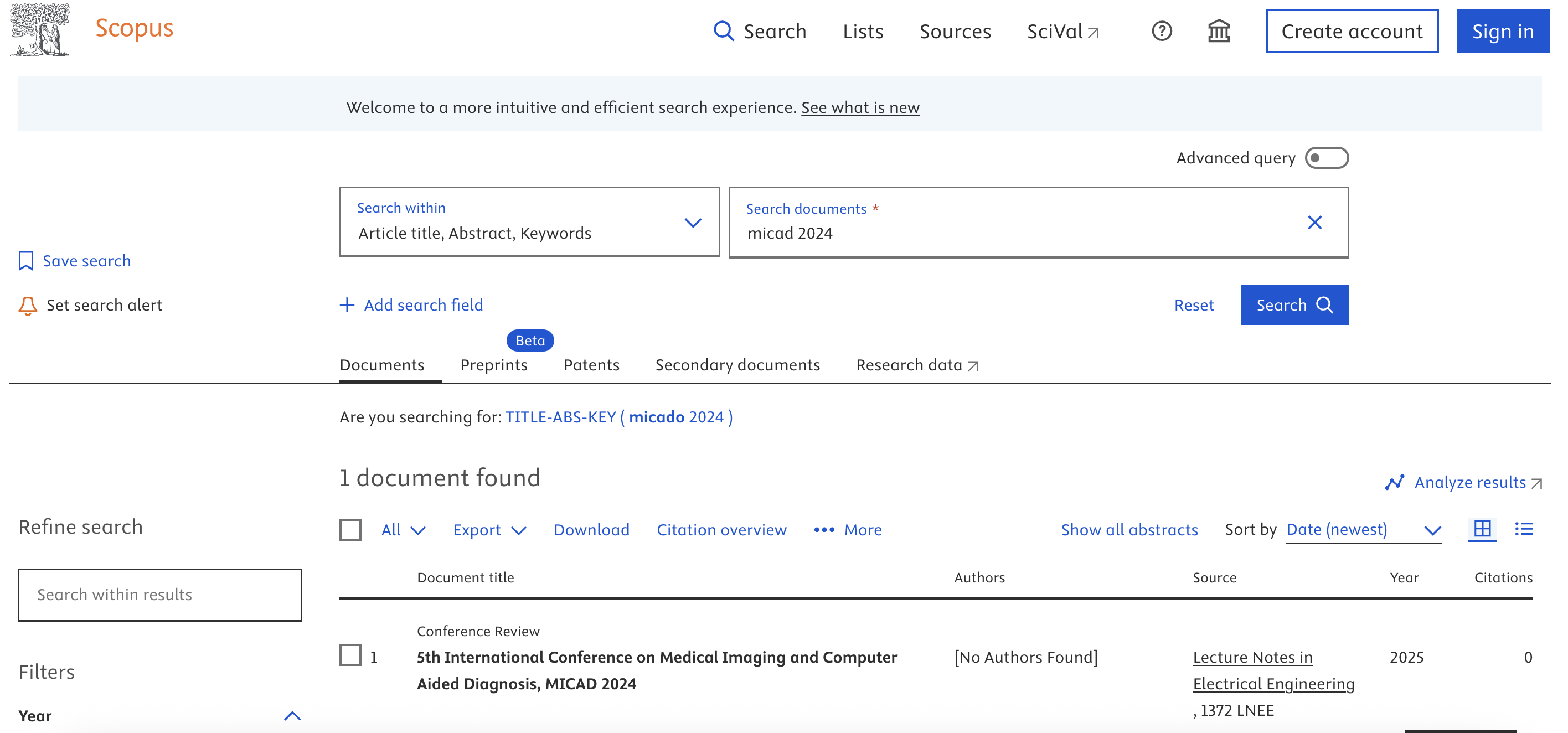Expand the Search within dropdown
This screenshot has width=1568, height=733.
coord(529,221)
